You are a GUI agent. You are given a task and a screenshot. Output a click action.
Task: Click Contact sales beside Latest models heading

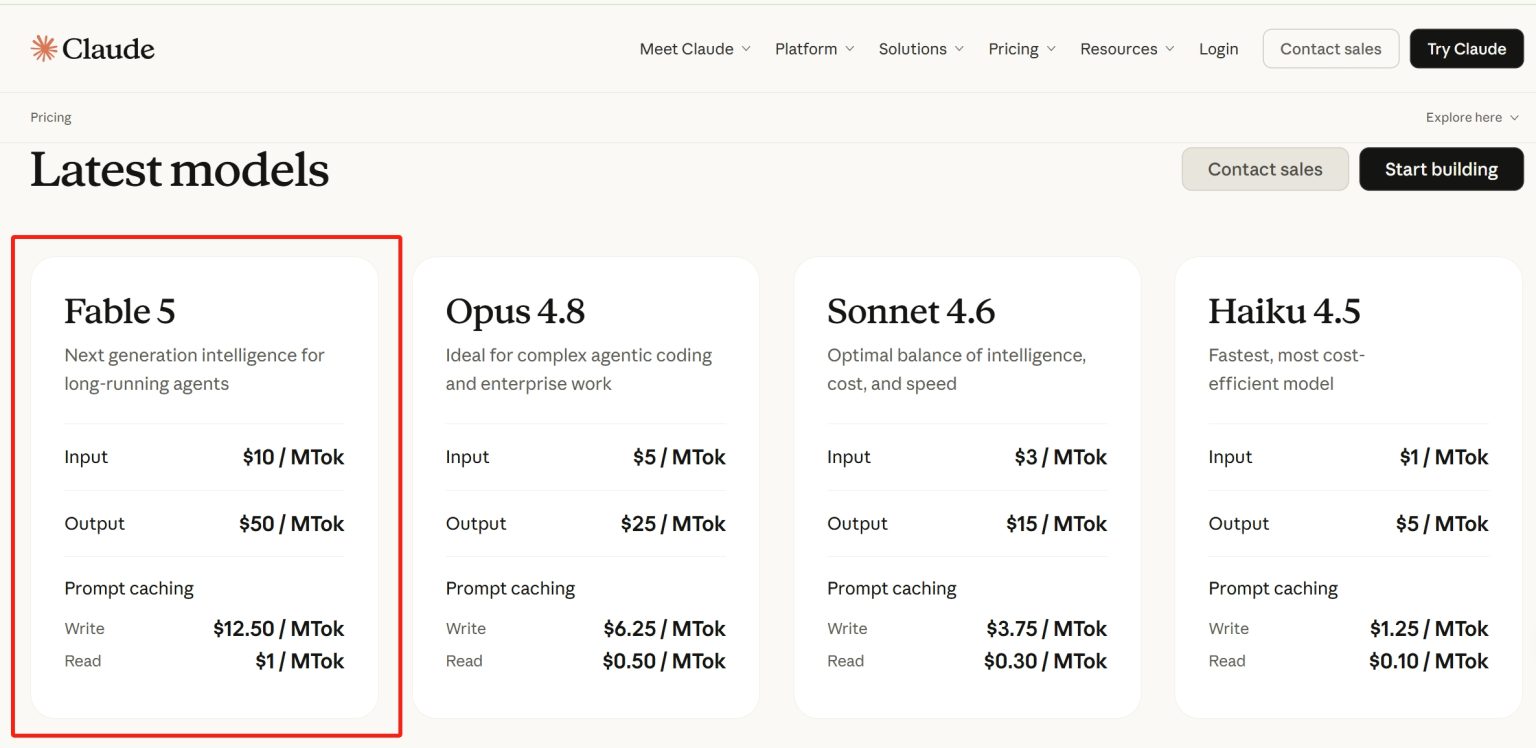coord(1265,169)
